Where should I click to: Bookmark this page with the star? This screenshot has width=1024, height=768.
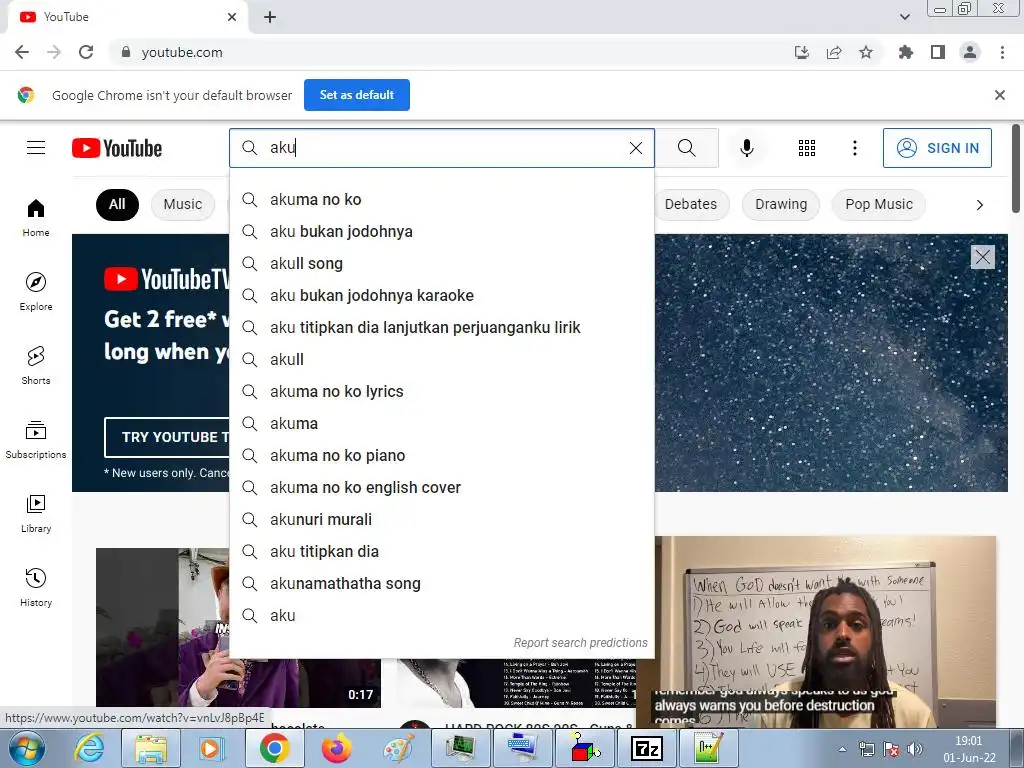point(866,52)
